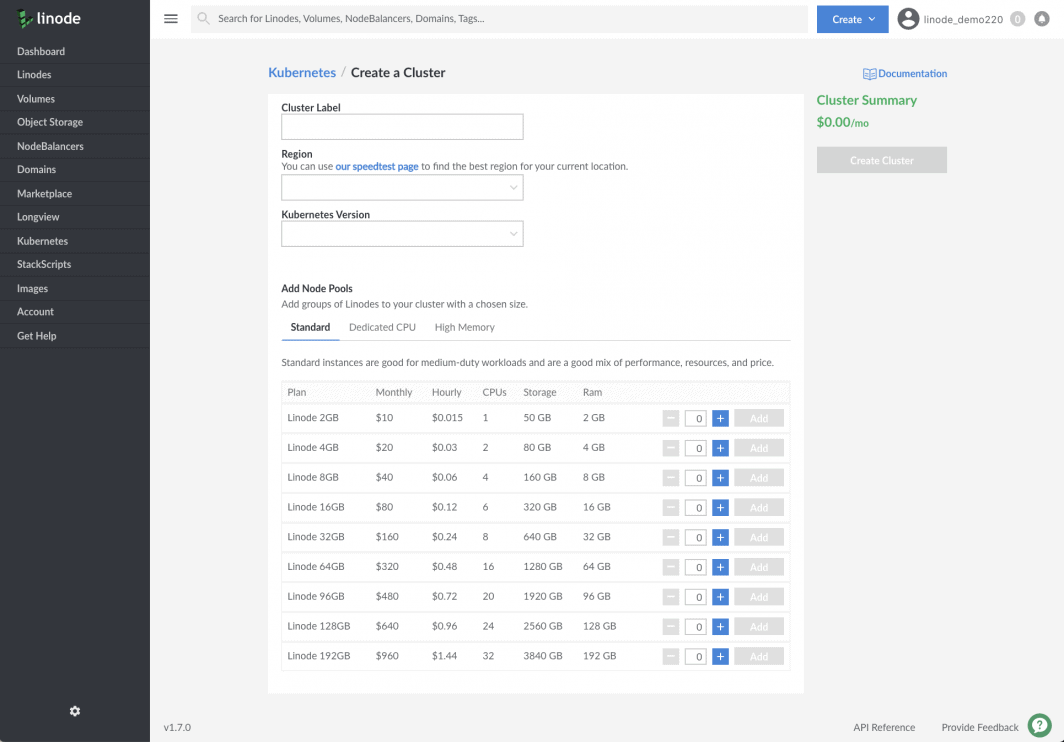Open the settings gear in the sidebar
1064x742 pixels.
pos(75,711)
